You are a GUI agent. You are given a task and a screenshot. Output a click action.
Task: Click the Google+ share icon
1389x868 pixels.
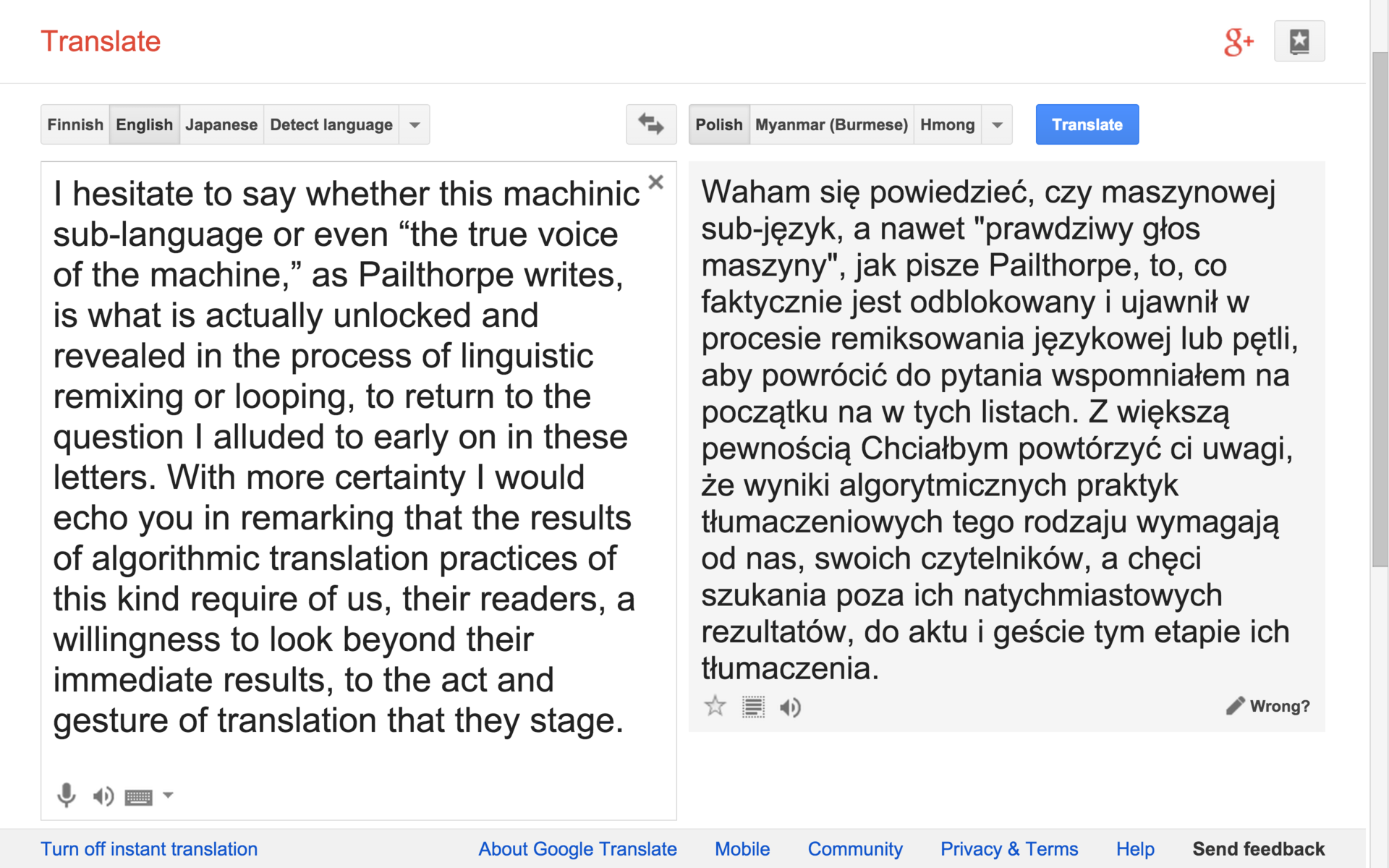point(1238,42)
